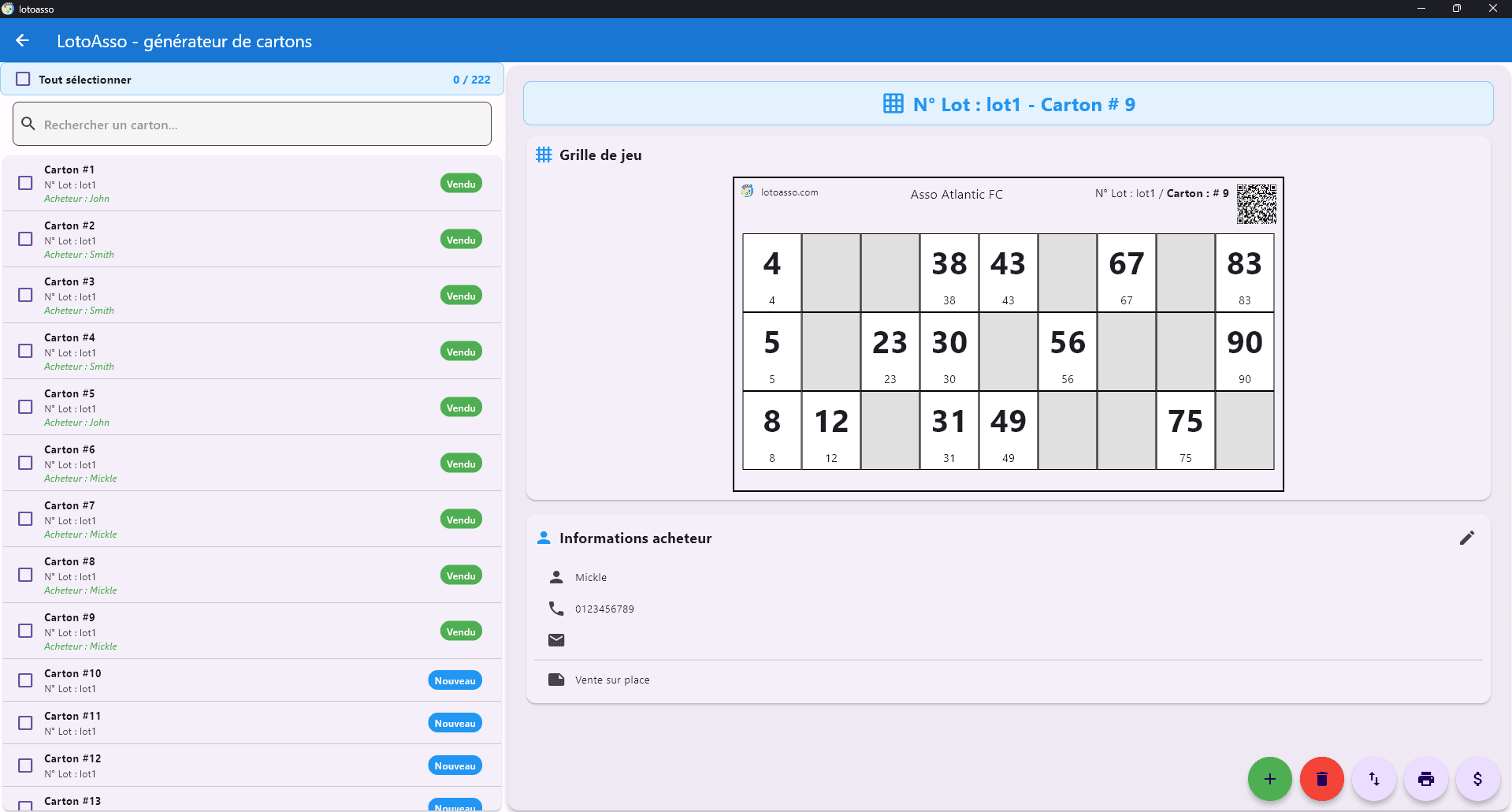
Task: Enable the checkbox for Carton #10
Action: pos(25,680)
